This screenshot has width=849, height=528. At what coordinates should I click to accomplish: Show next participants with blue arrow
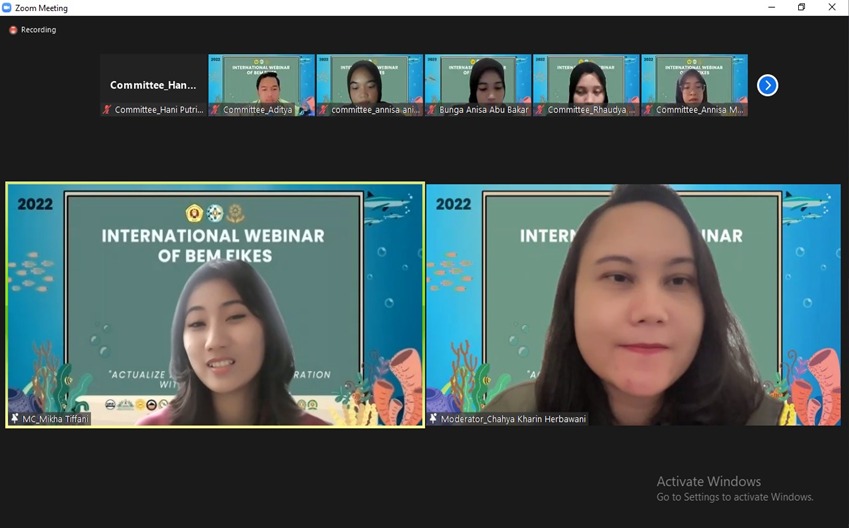767,85
